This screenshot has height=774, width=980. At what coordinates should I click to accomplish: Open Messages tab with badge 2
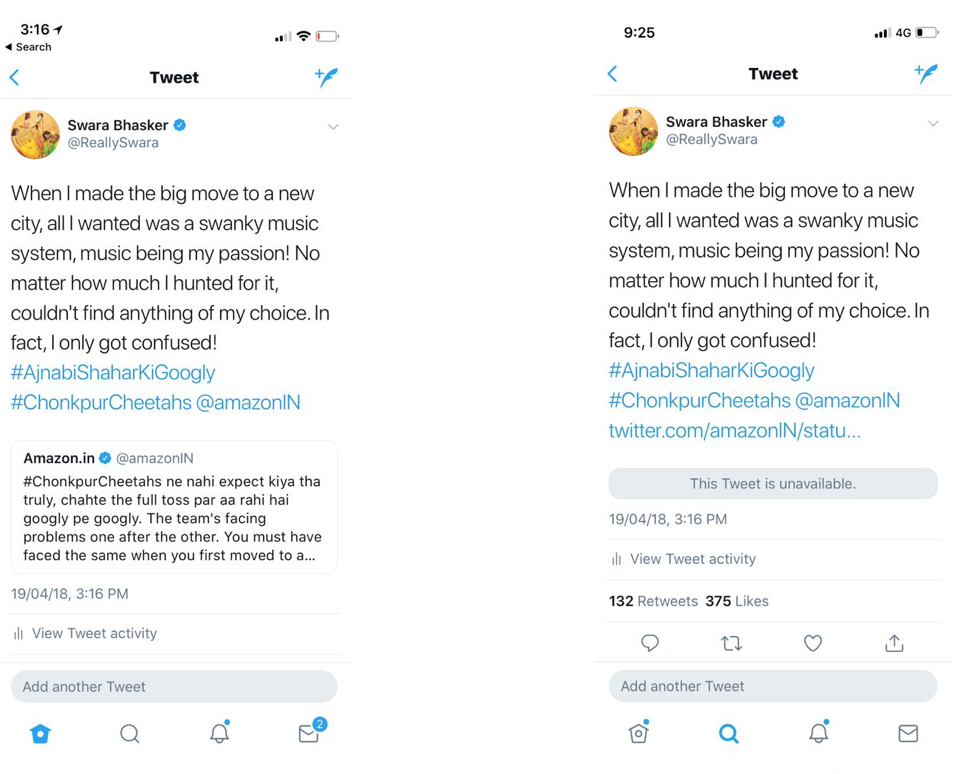[309, 734]
